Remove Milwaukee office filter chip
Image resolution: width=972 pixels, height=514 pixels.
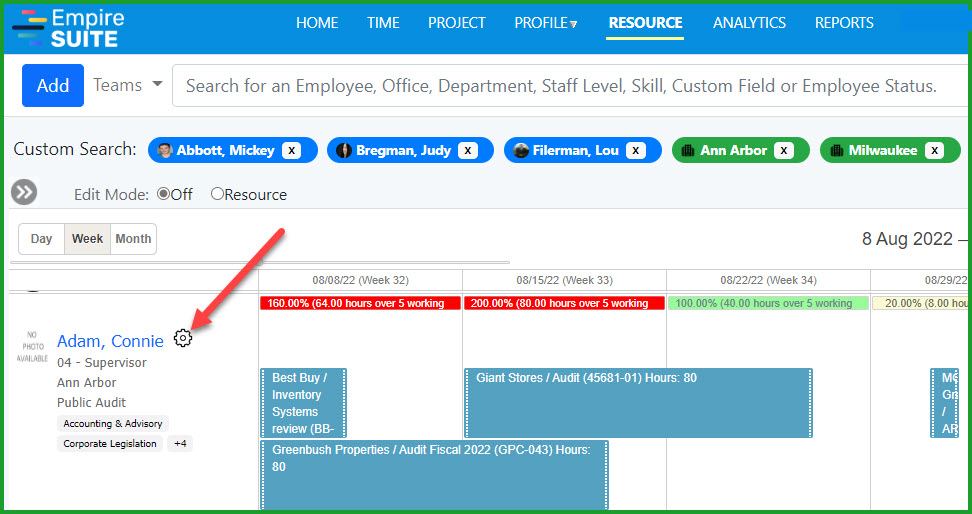(x=934, y=150)
